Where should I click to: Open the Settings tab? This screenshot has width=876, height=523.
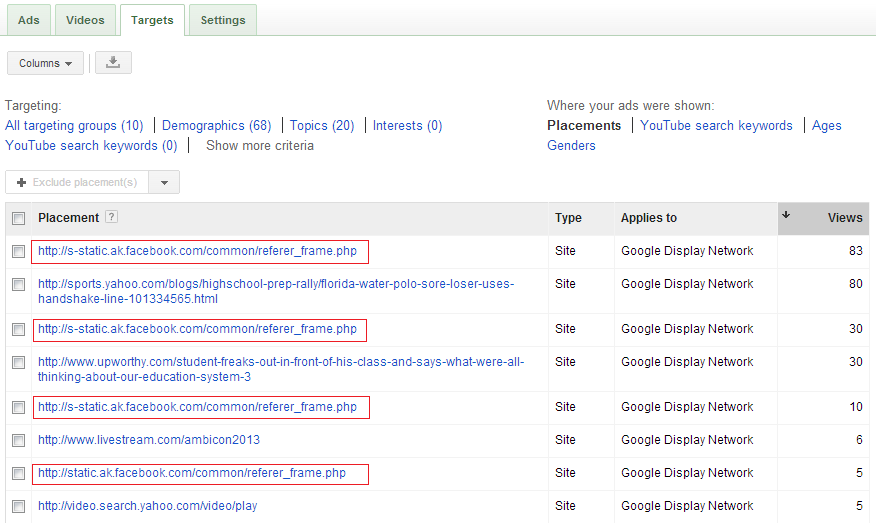pyautogui.click(x=223, y=20)
